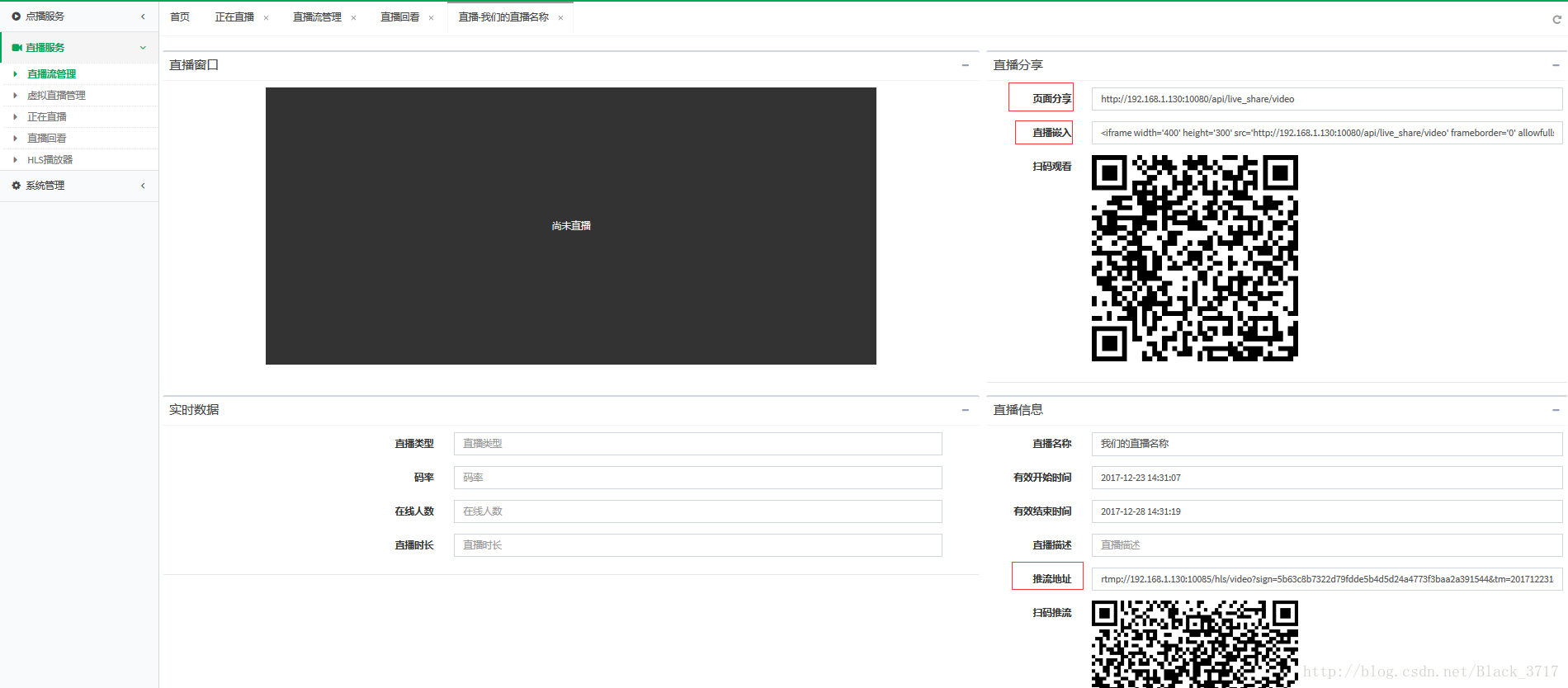Close the 直播流管理 tab
Viewport: 1568px width, 688px height.
353,18
